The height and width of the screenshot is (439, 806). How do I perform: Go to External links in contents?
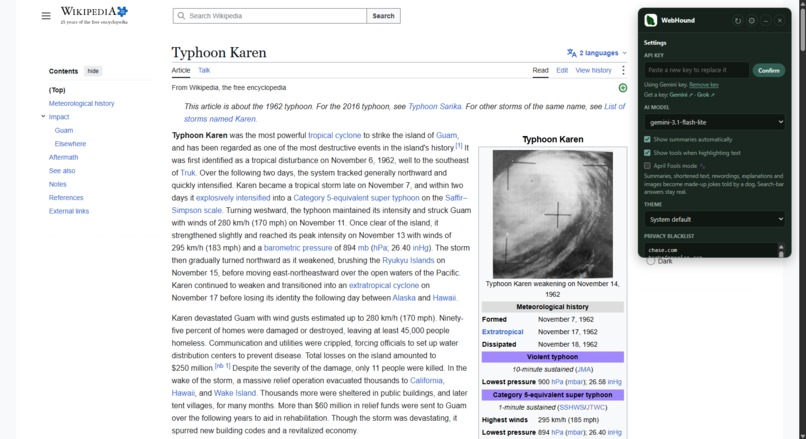pyautogui.click(x=69, y=211)
